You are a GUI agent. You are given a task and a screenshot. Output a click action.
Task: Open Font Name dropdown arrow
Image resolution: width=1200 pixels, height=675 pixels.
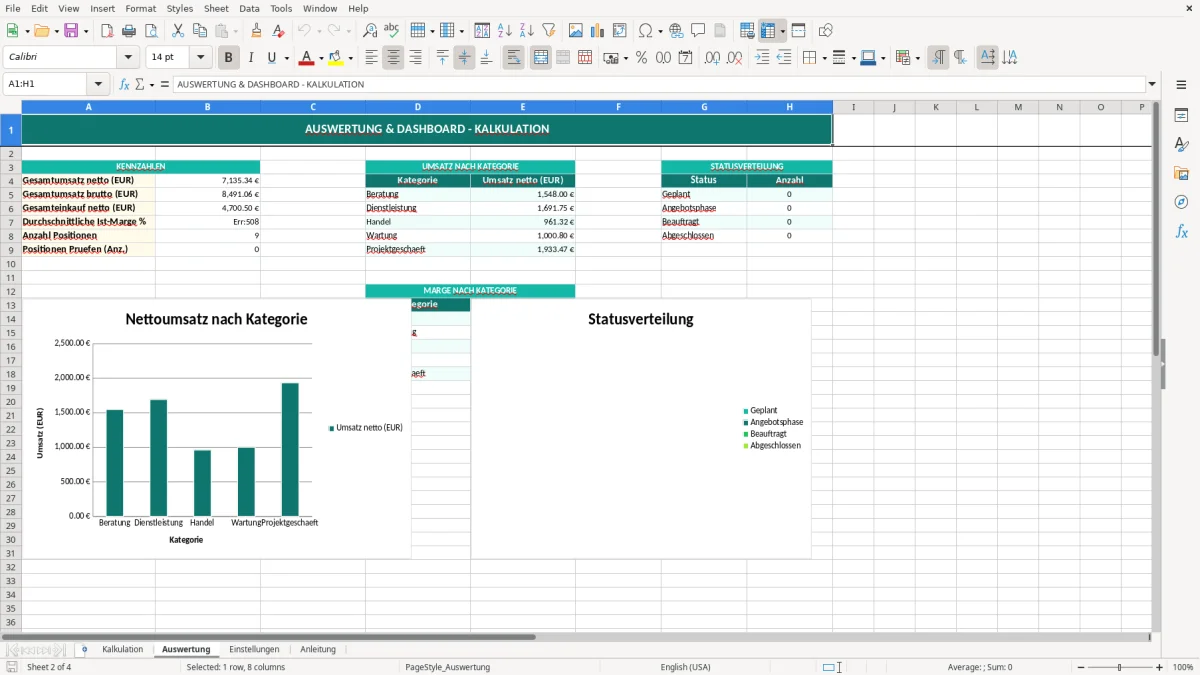click(127, 58)
